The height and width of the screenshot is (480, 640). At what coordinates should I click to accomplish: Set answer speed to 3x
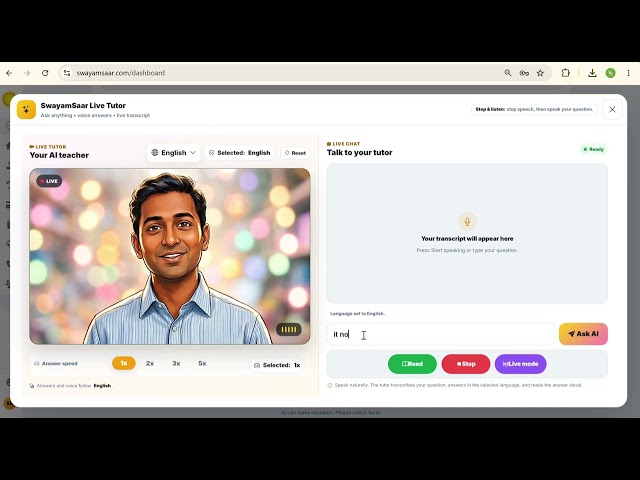coord(176,363)
